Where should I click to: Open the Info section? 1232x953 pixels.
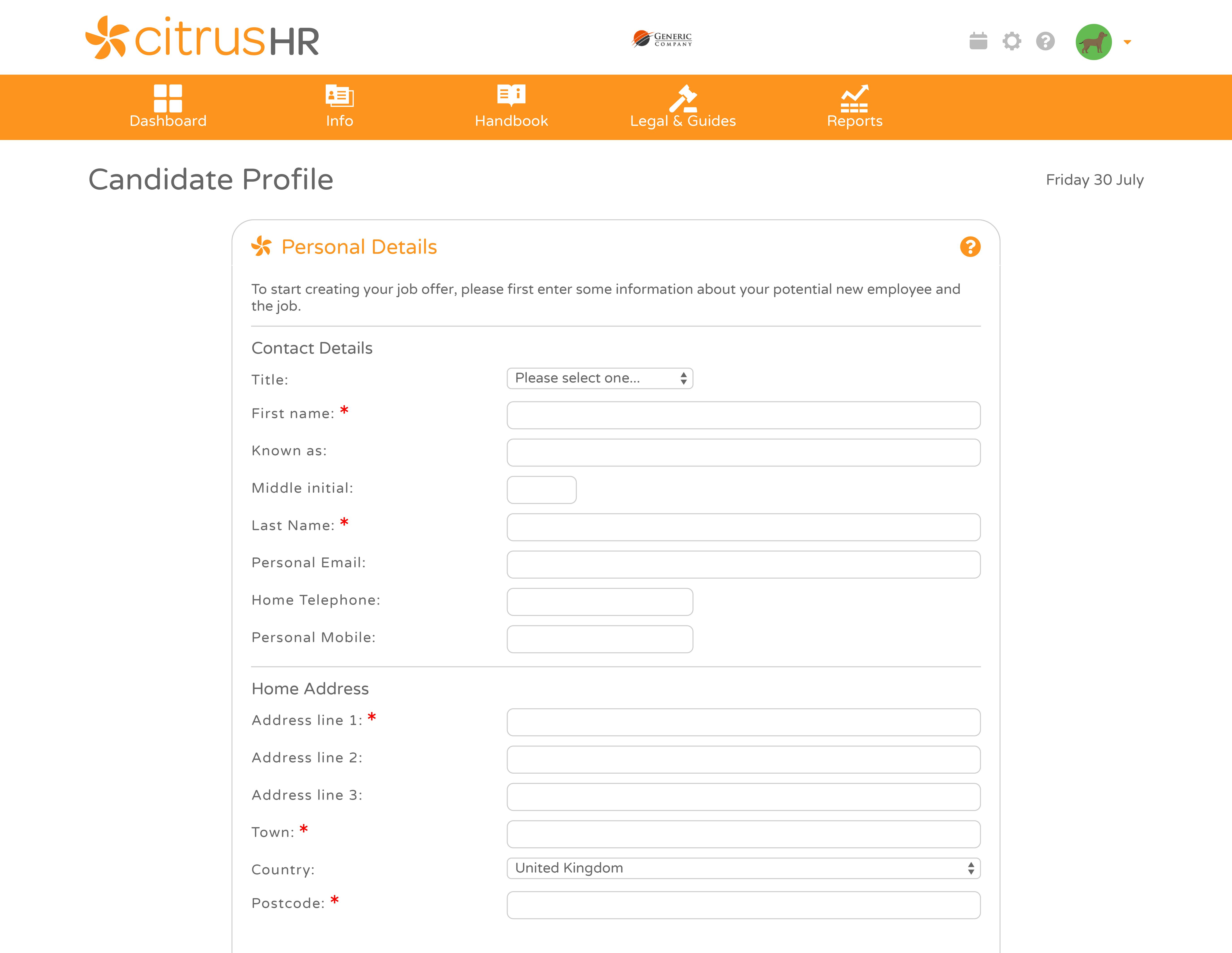tap(340, 107)
